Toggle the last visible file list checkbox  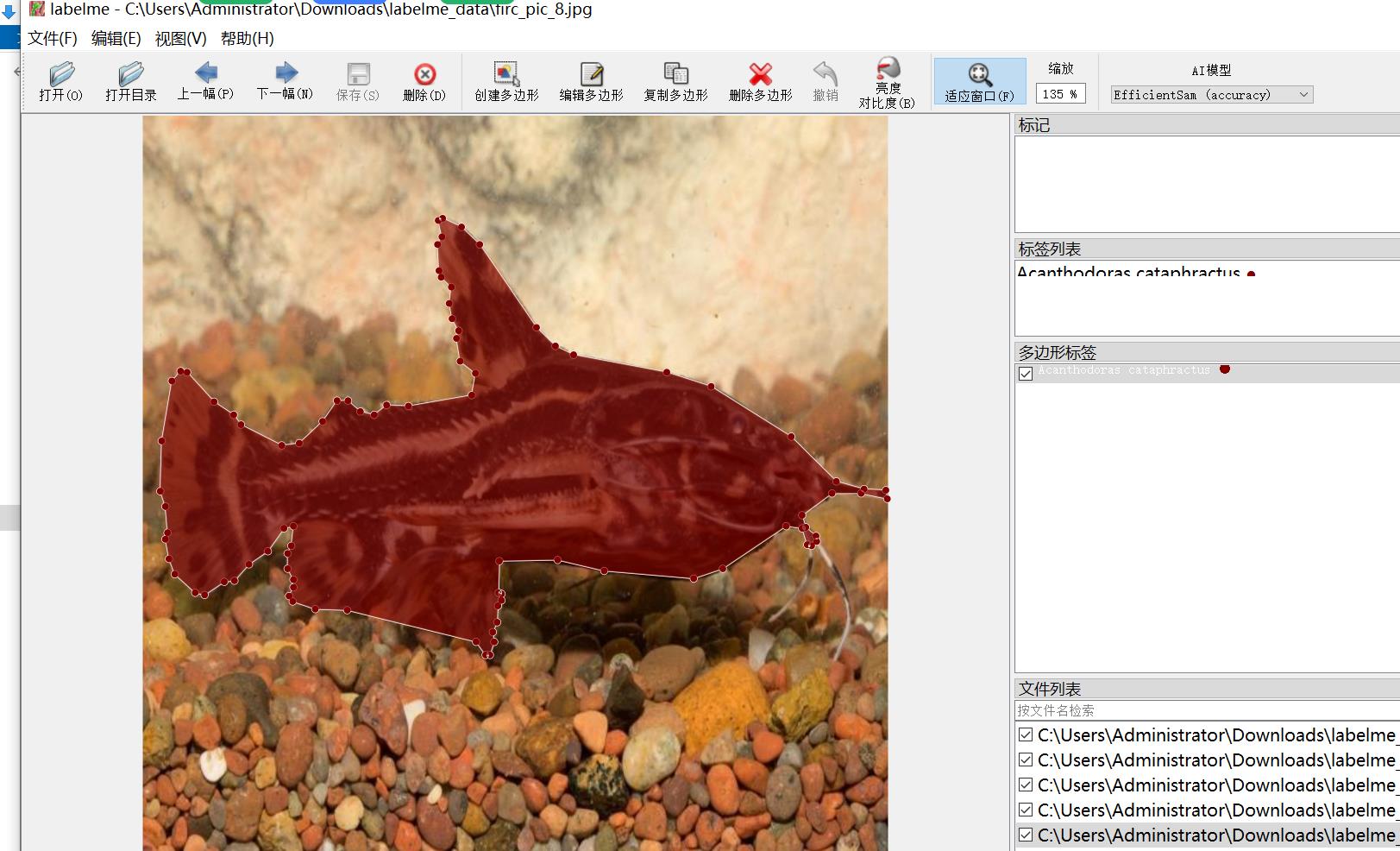point(1026,835)
